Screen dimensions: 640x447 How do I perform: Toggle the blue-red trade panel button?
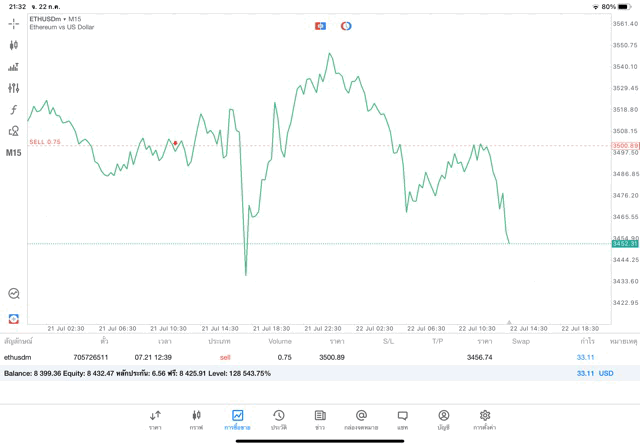(320, 26)
